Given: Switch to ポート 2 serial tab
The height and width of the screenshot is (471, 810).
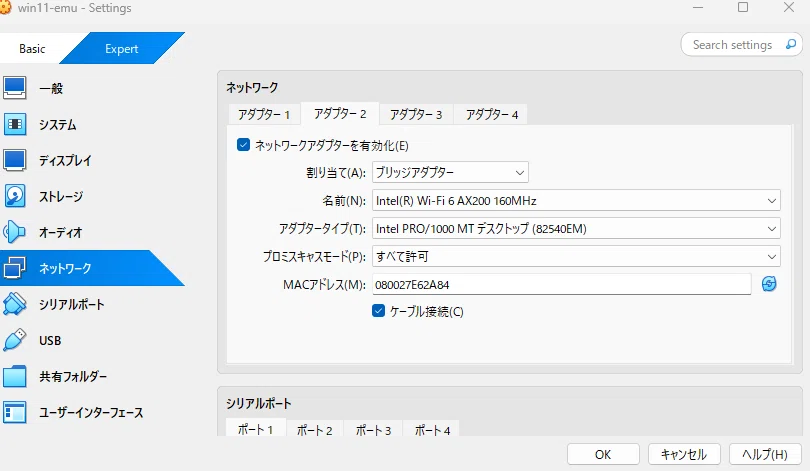Looking at the screenshot, I should [x=315, y=430].
